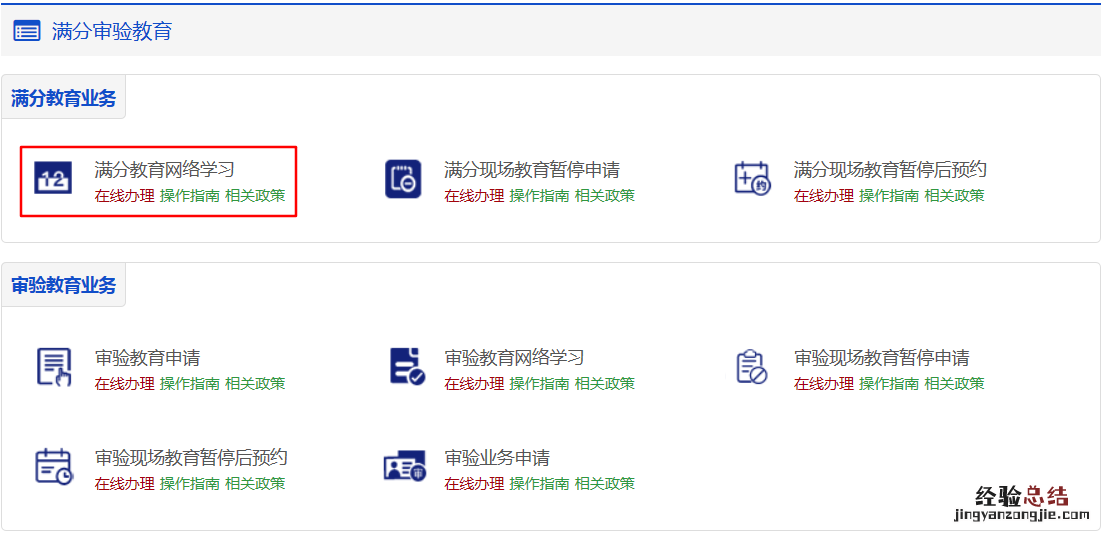Click 在线办理 under 审验现场教育暂停后预约
The image size is (1104, 533).
click(x=124, y=484)
